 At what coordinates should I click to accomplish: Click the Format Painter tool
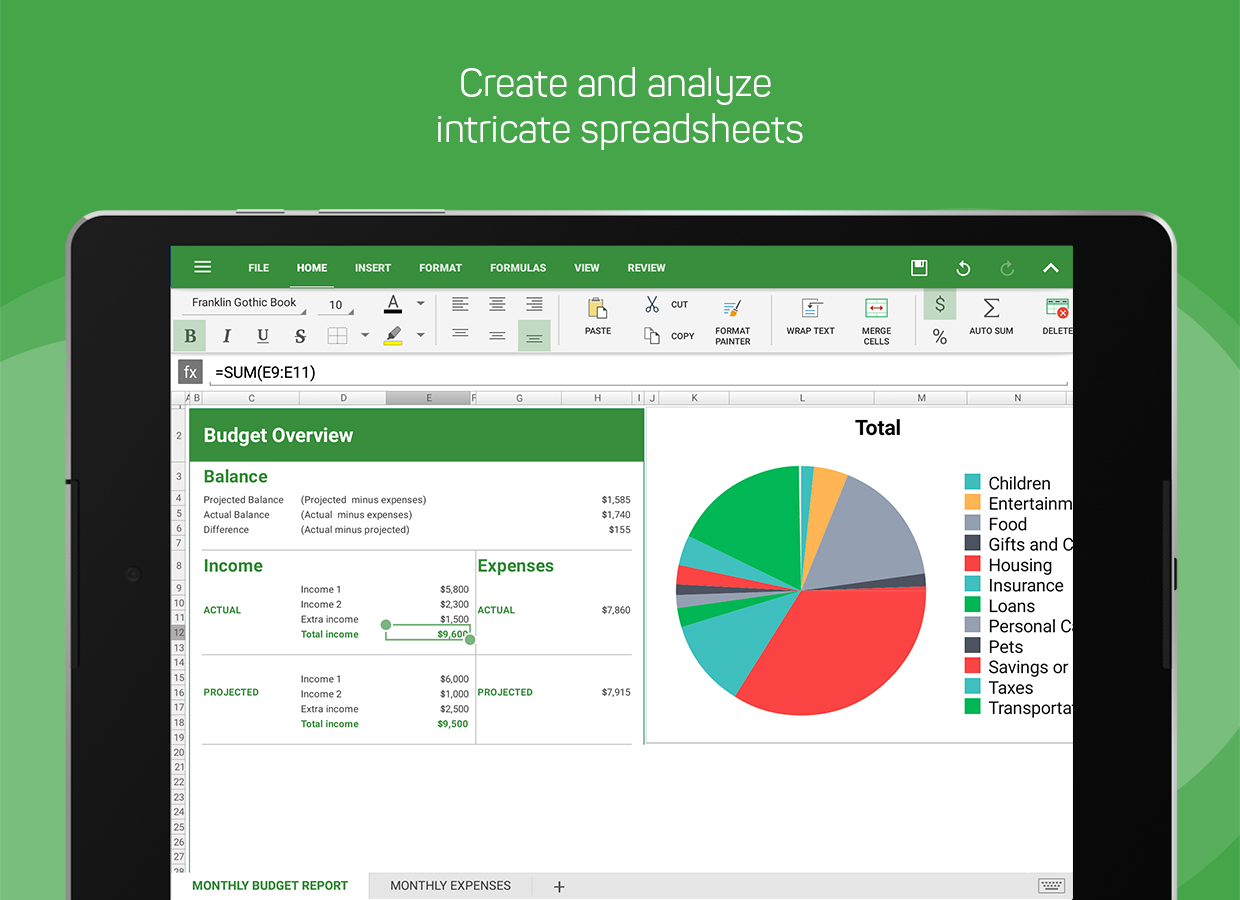(x=732, y=321)
